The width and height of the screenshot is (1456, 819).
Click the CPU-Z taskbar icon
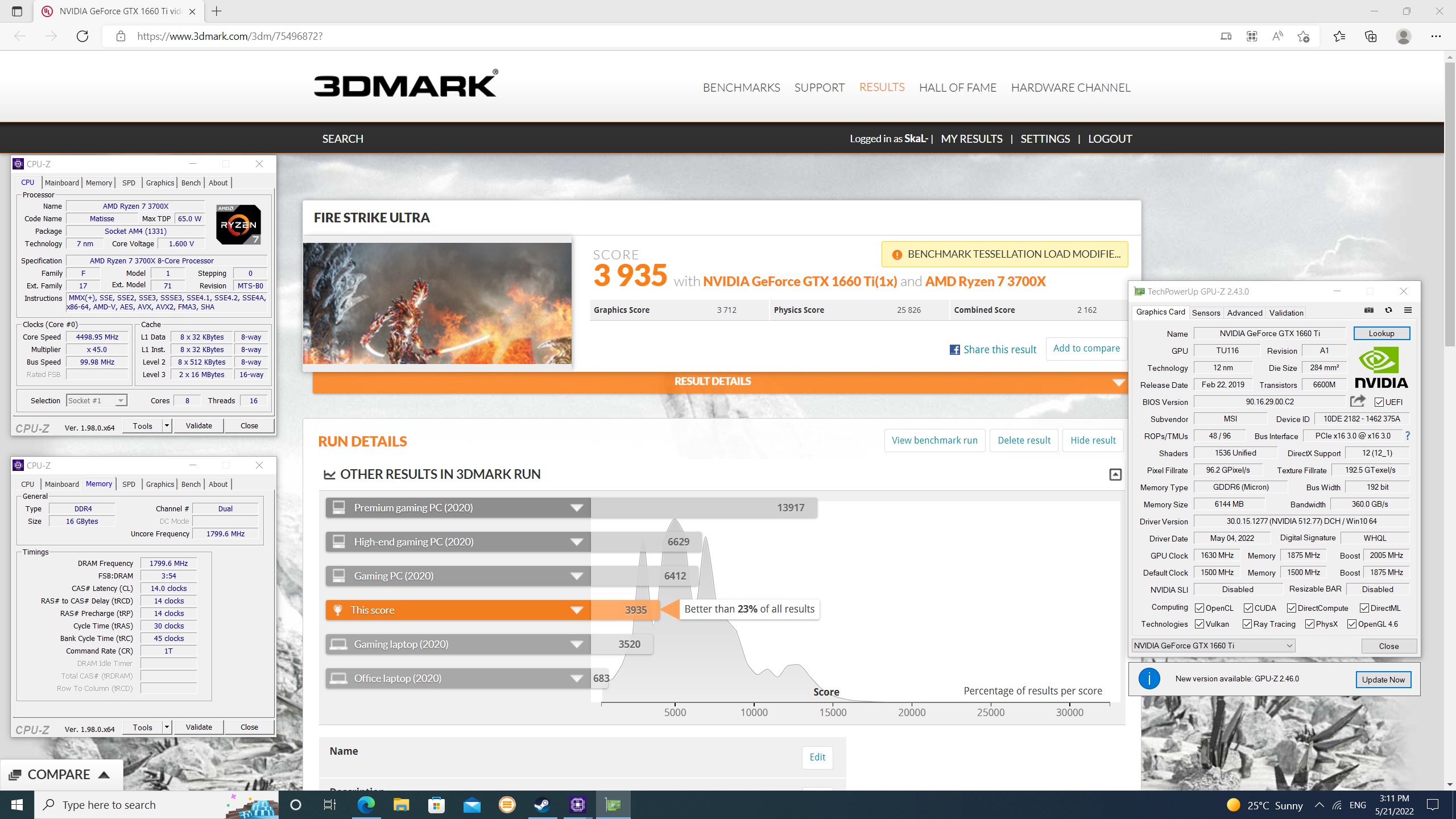[577, 805]
